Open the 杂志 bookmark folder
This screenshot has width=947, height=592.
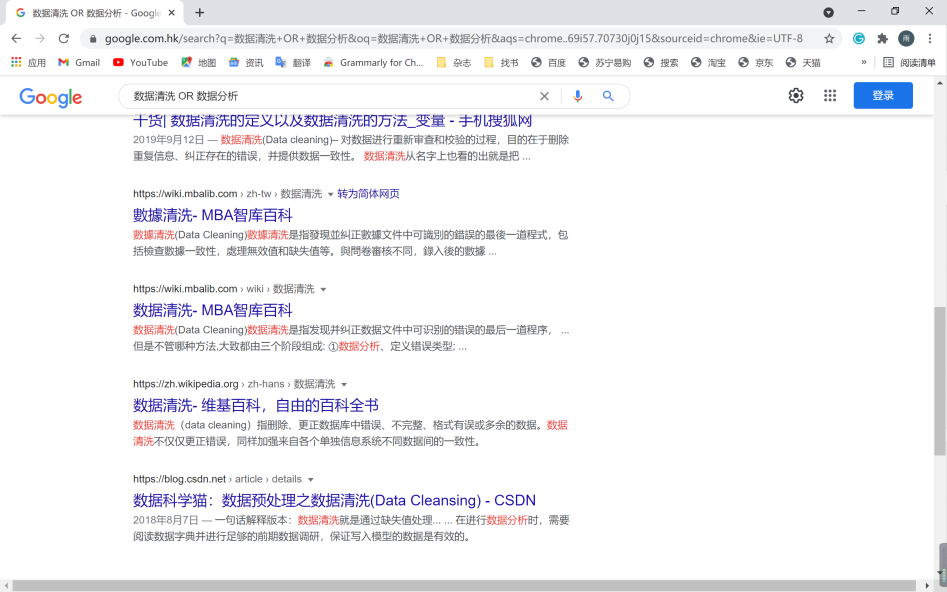[454, 62]
